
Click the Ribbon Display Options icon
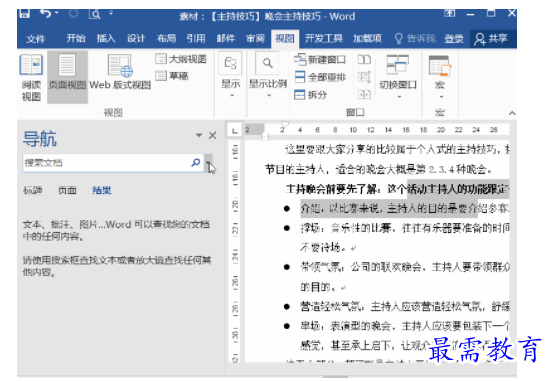pyautogui.click(x=449, y=13)
